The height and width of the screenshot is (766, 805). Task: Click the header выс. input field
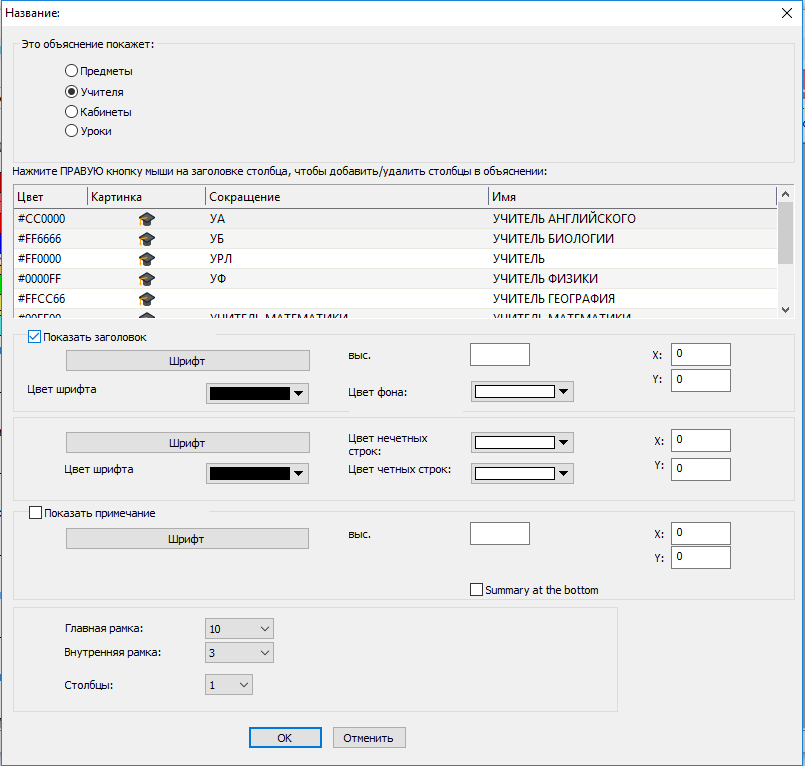pos(499,355)
